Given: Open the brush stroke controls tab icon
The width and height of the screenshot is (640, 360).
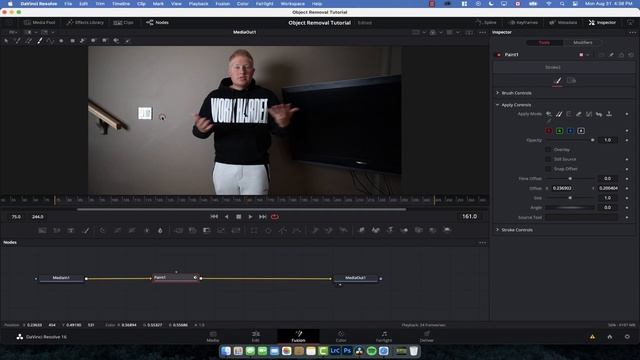Looking at the screenshot, I should pyautogui.click(x=558, y=81).
